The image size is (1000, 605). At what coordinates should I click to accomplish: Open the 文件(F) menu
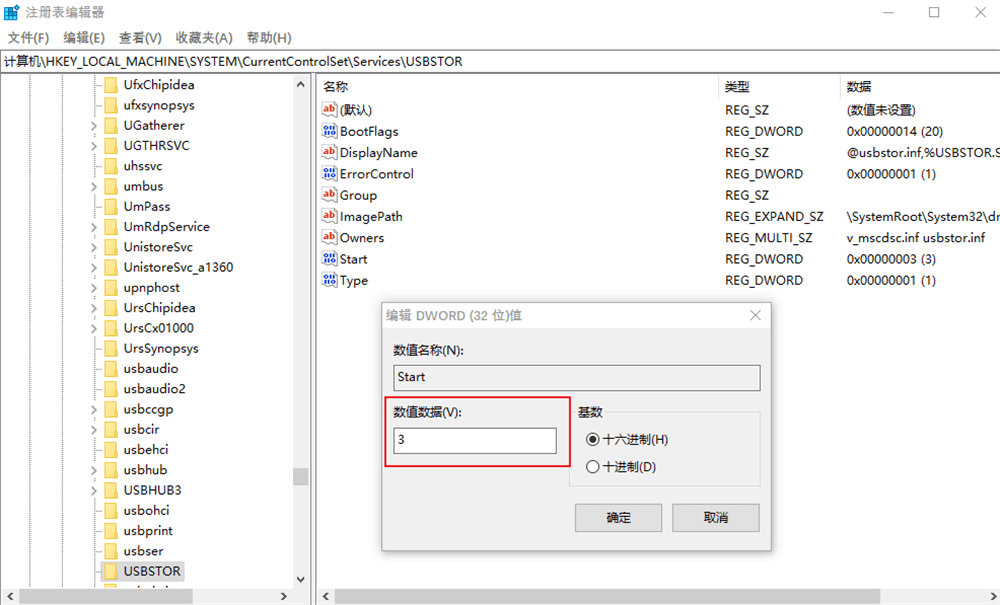(x=28, y=38)
